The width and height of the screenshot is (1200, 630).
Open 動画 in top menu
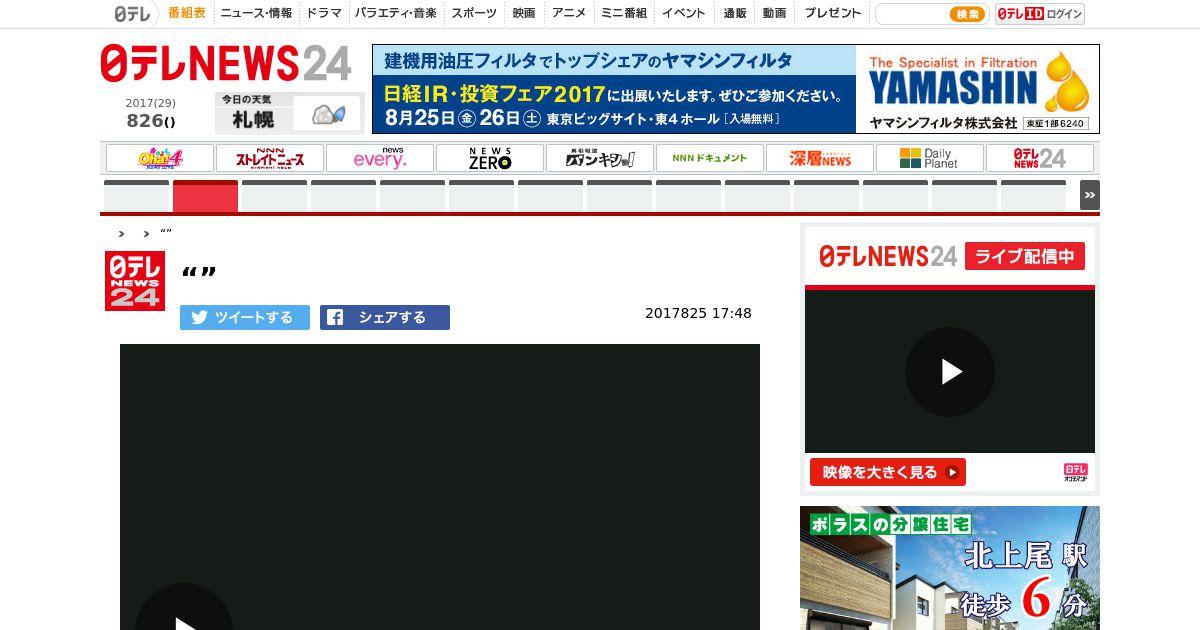(774, 13)
